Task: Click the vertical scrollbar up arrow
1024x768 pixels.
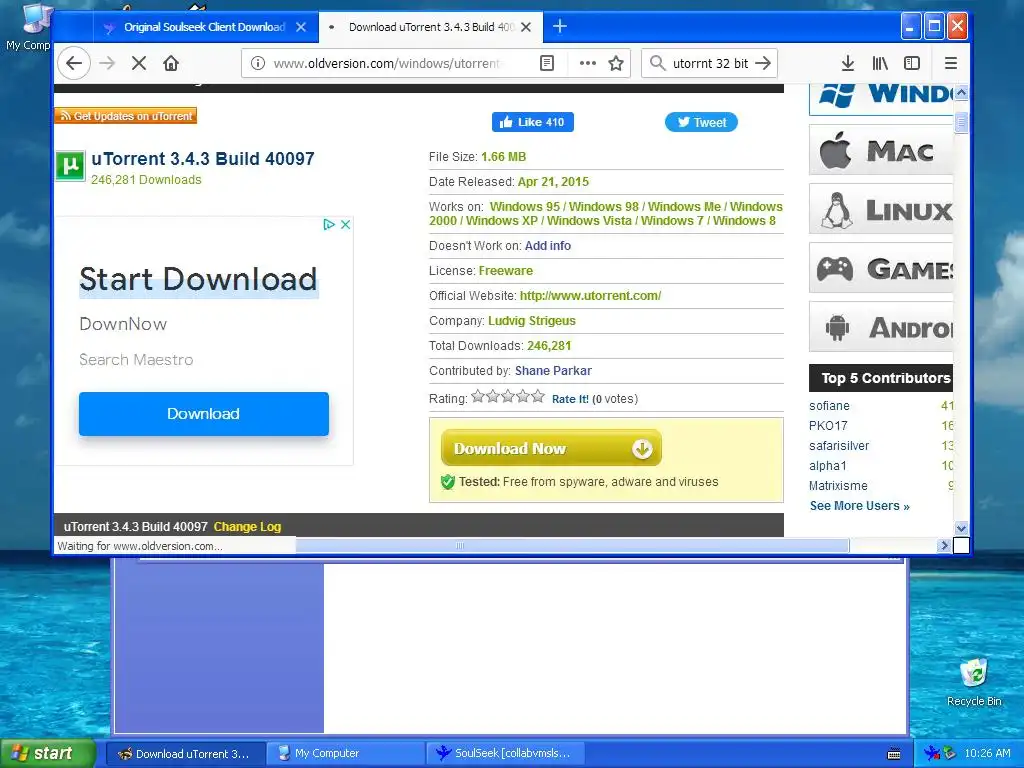Action: tap(961, 93)
